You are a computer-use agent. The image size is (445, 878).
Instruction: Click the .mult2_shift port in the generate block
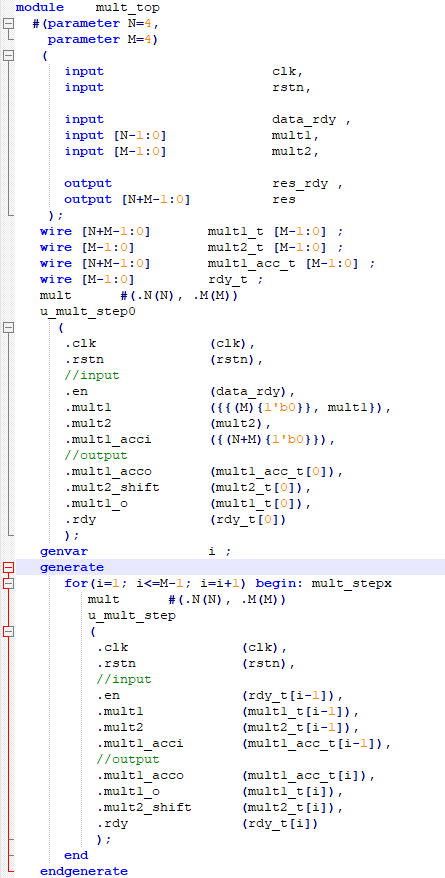tap(144, 807)
